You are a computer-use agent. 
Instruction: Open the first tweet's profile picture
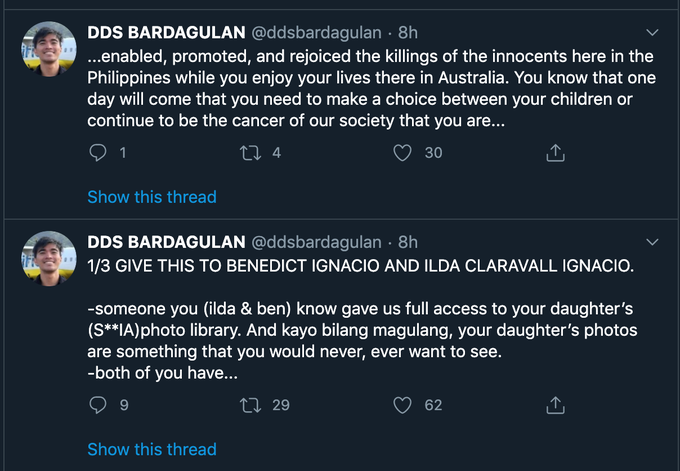coord(49,49)
